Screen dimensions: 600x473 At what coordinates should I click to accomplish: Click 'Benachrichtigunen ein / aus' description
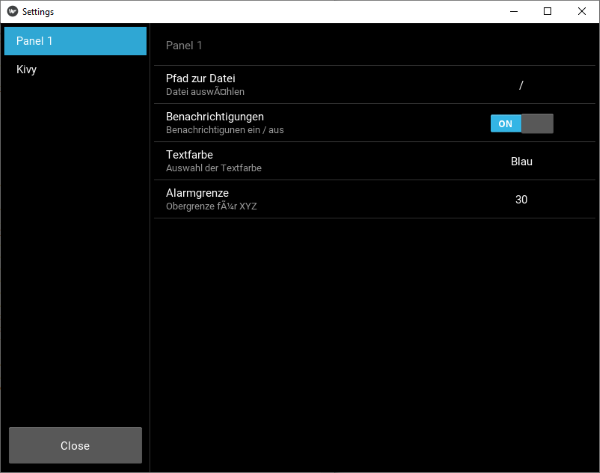click(x=225, y=130)
